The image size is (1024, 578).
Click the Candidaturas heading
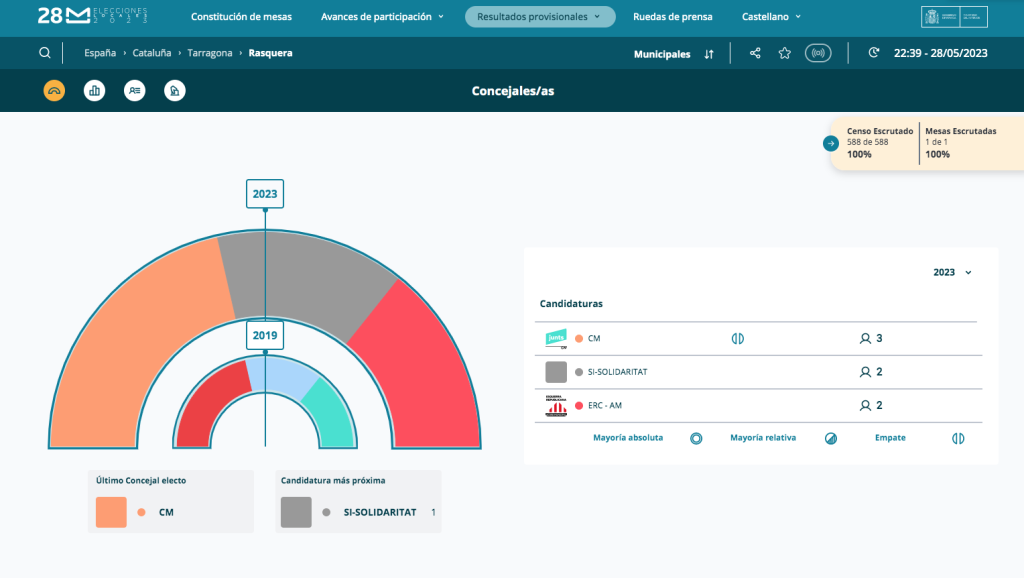(x=571, y=304)
